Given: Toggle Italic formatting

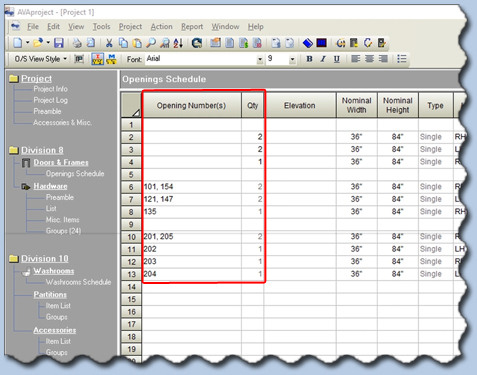Looking at the screenshot, I should click(x=323, y=59).
